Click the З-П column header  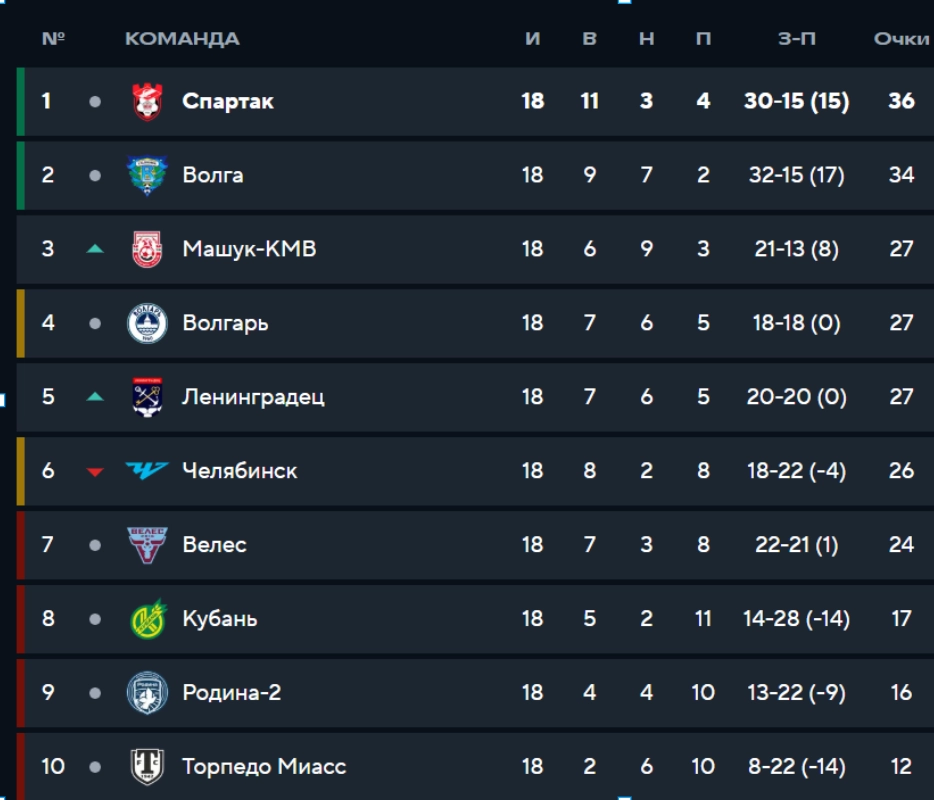pos(796,39)
